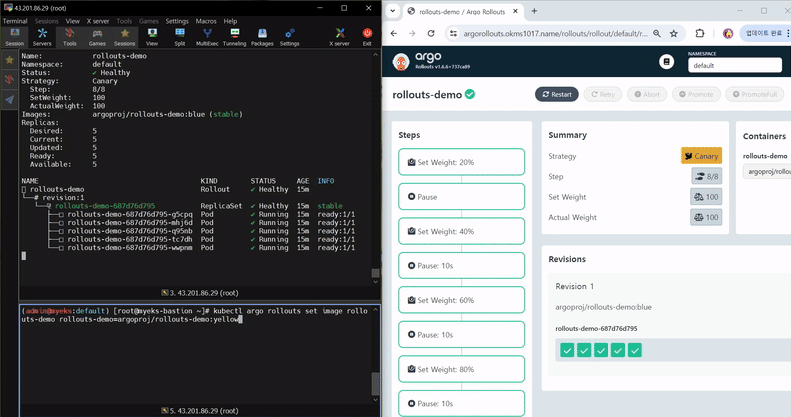Click the Canary strategy badge
The image size is (791, 417).
[701, 156]
